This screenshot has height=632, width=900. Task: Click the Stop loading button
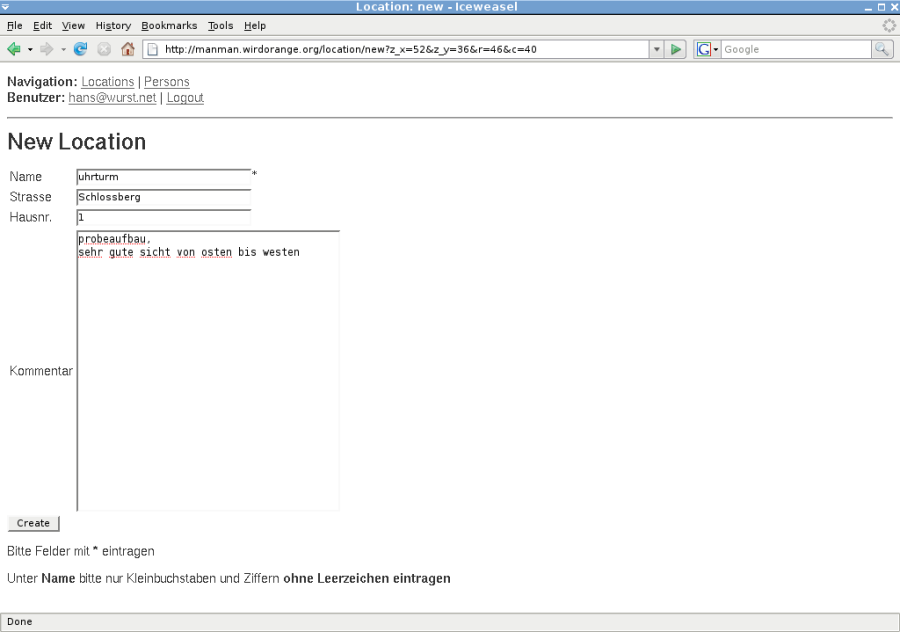tap(104, 49)
